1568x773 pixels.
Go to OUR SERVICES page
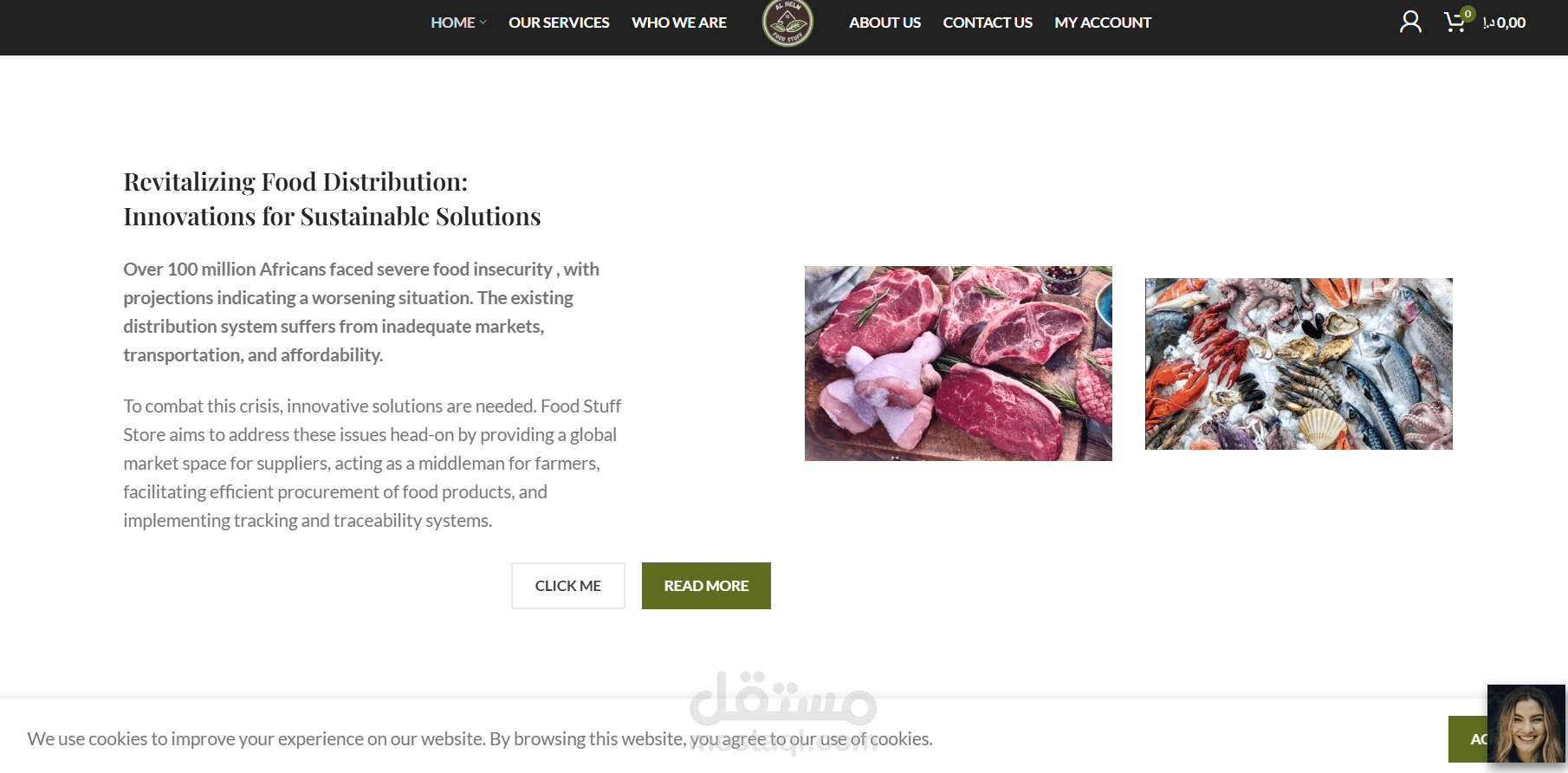[x=559, y=23]
